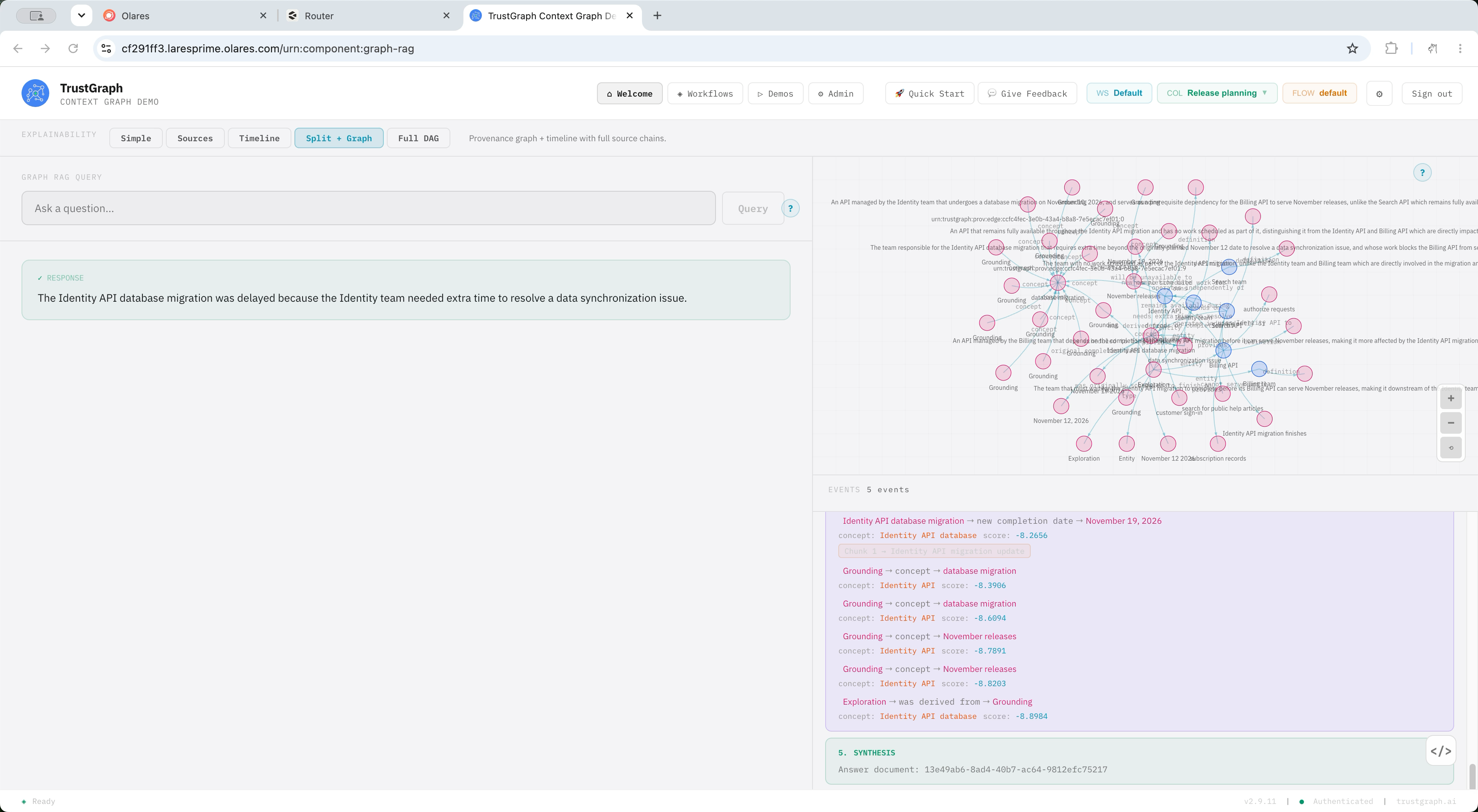Open a new browser tab
The width and height of the screenshot is (1478, 812).
[657, 15]
